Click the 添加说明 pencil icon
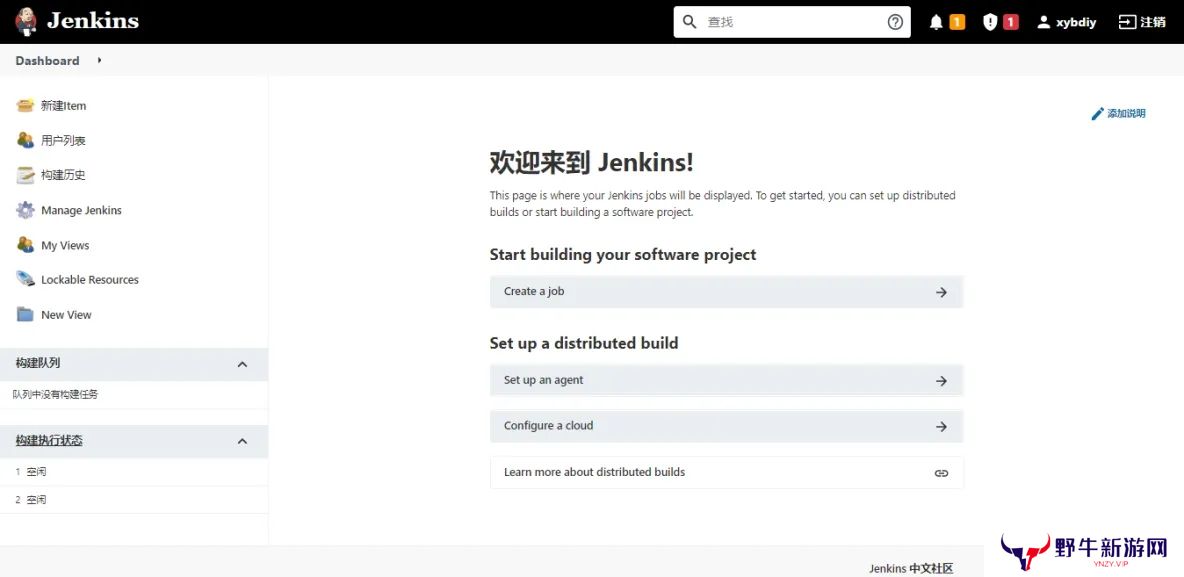 (1098, 114)
